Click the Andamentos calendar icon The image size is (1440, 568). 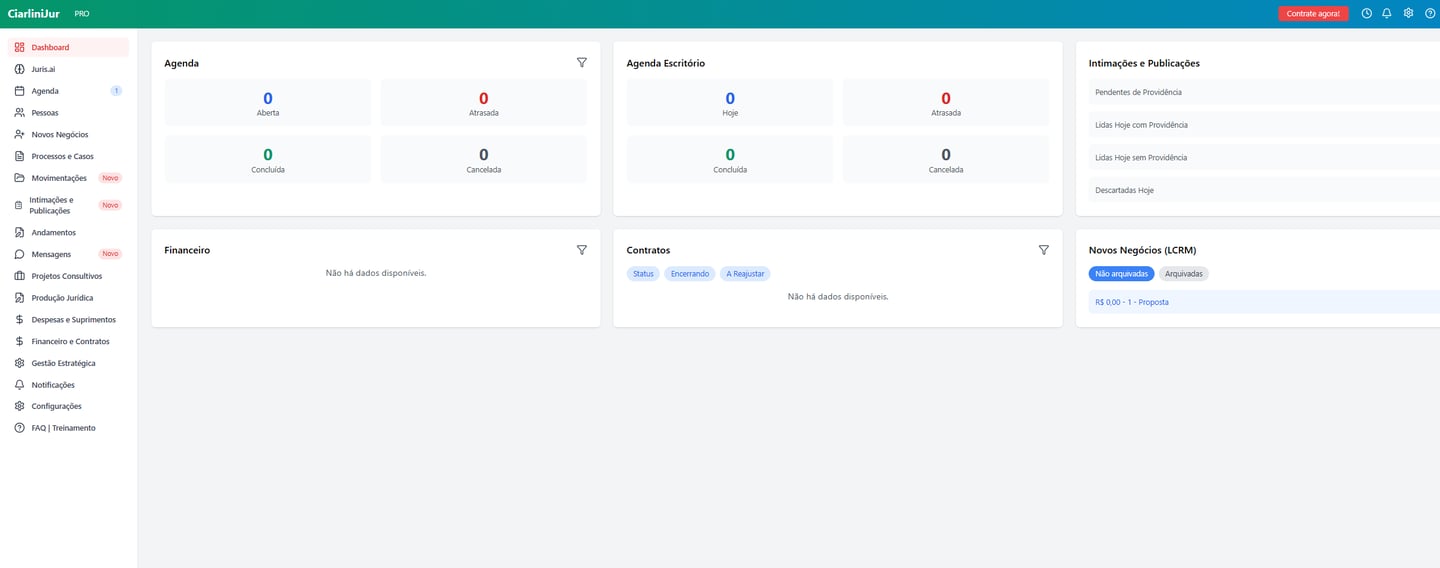coord(19,232)
